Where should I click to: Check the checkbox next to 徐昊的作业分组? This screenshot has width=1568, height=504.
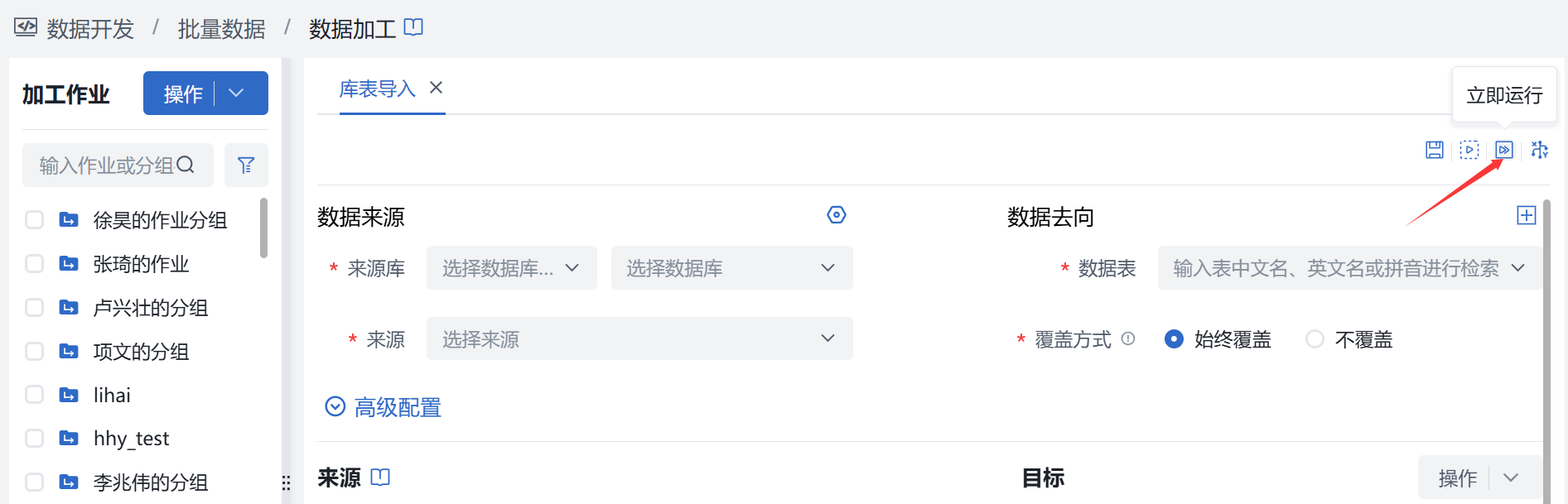[x=34, y=219]
